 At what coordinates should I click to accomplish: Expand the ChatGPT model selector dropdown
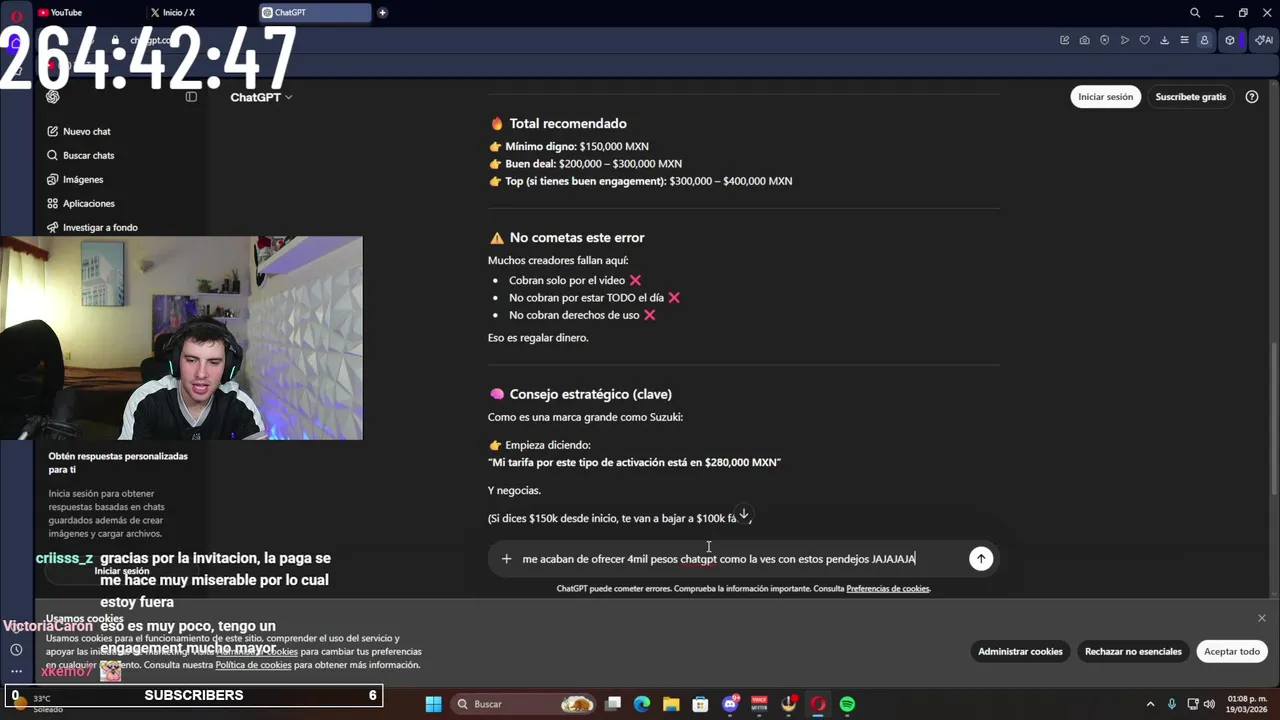click(x=261, y=97)
